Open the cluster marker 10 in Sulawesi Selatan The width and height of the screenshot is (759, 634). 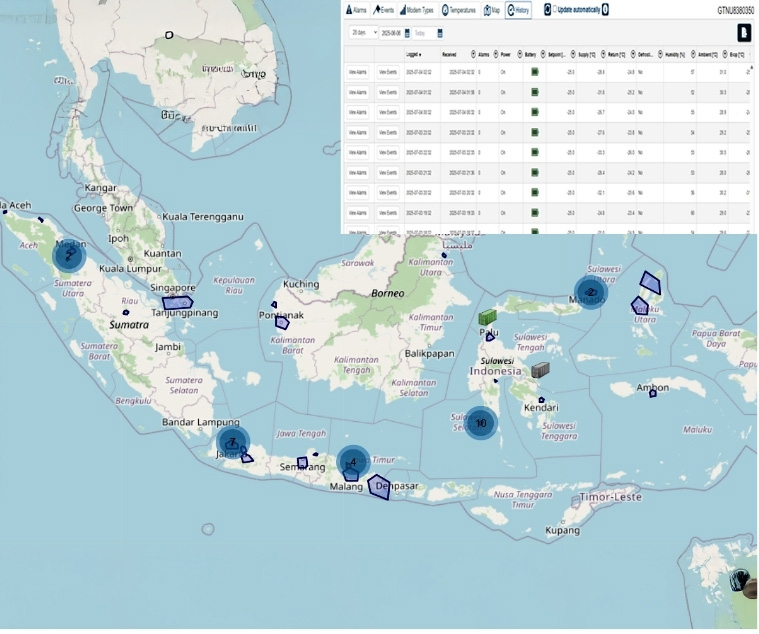481,423
